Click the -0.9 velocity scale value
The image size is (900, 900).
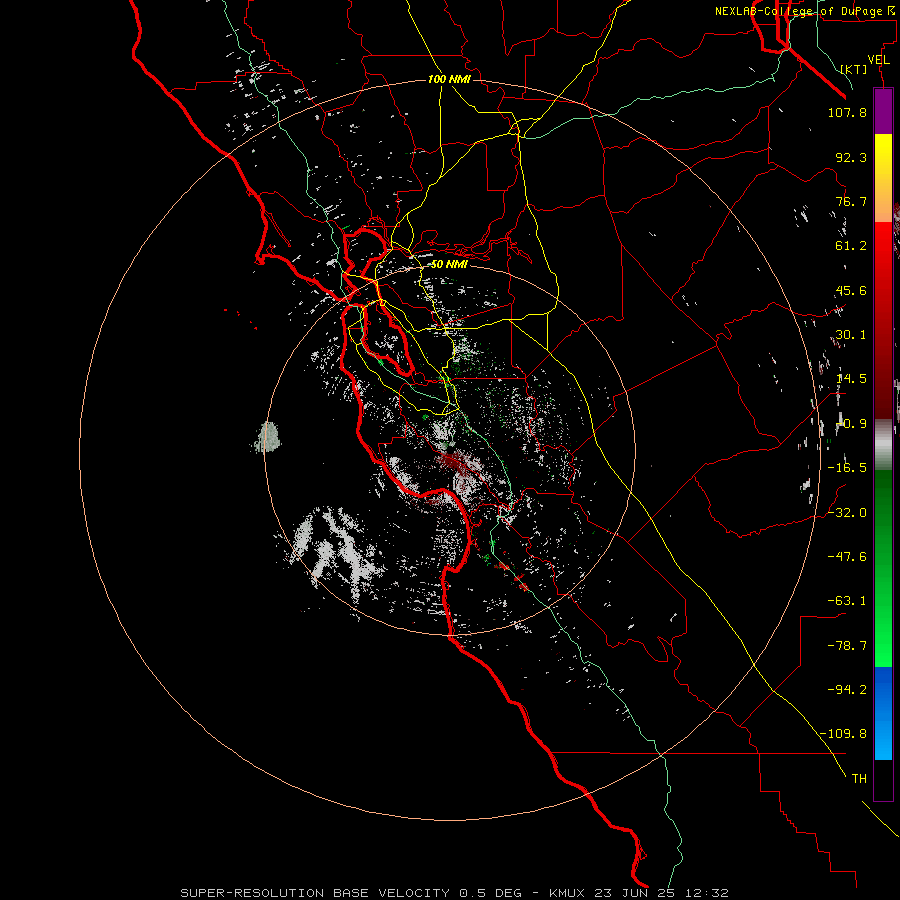tap(851, 424)
